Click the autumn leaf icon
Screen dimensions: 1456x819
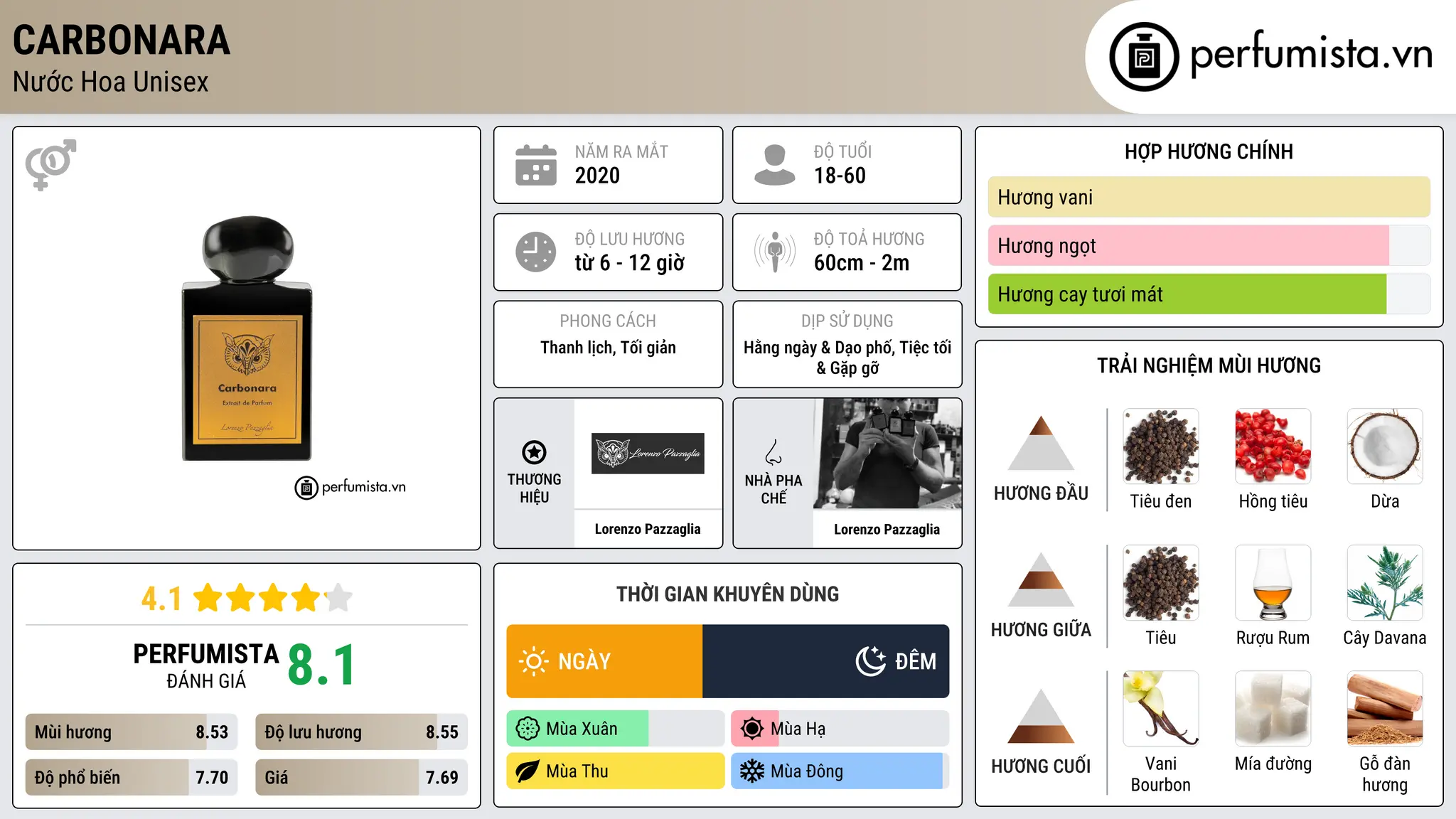tap(528, 771)
